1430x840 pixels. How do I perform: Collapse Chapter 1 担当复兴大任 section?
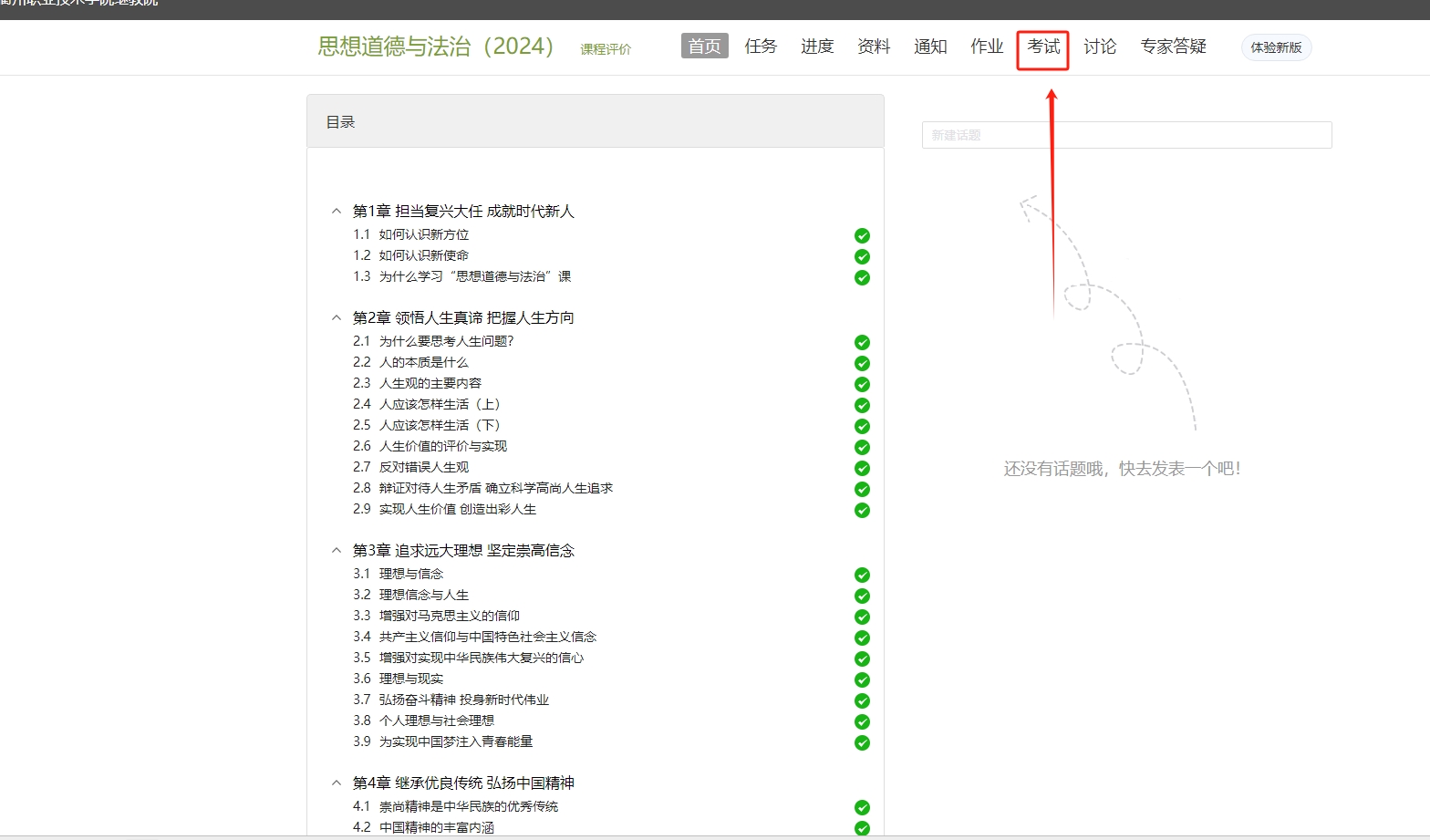337,212
